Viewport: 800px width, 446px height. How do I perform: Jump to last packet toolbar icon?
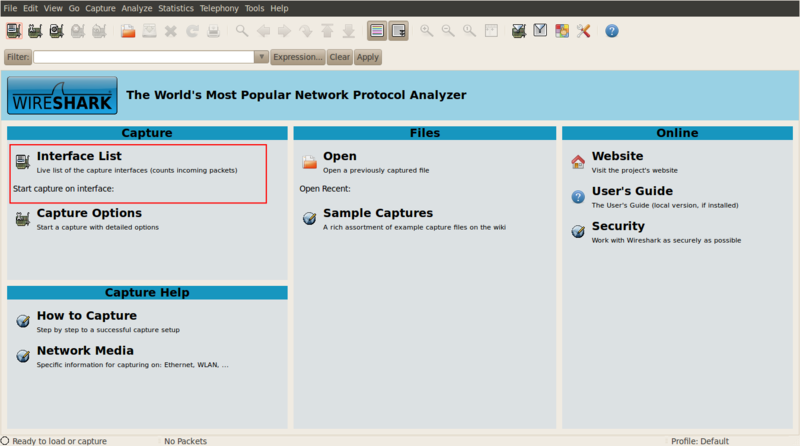tap(348, 31)
